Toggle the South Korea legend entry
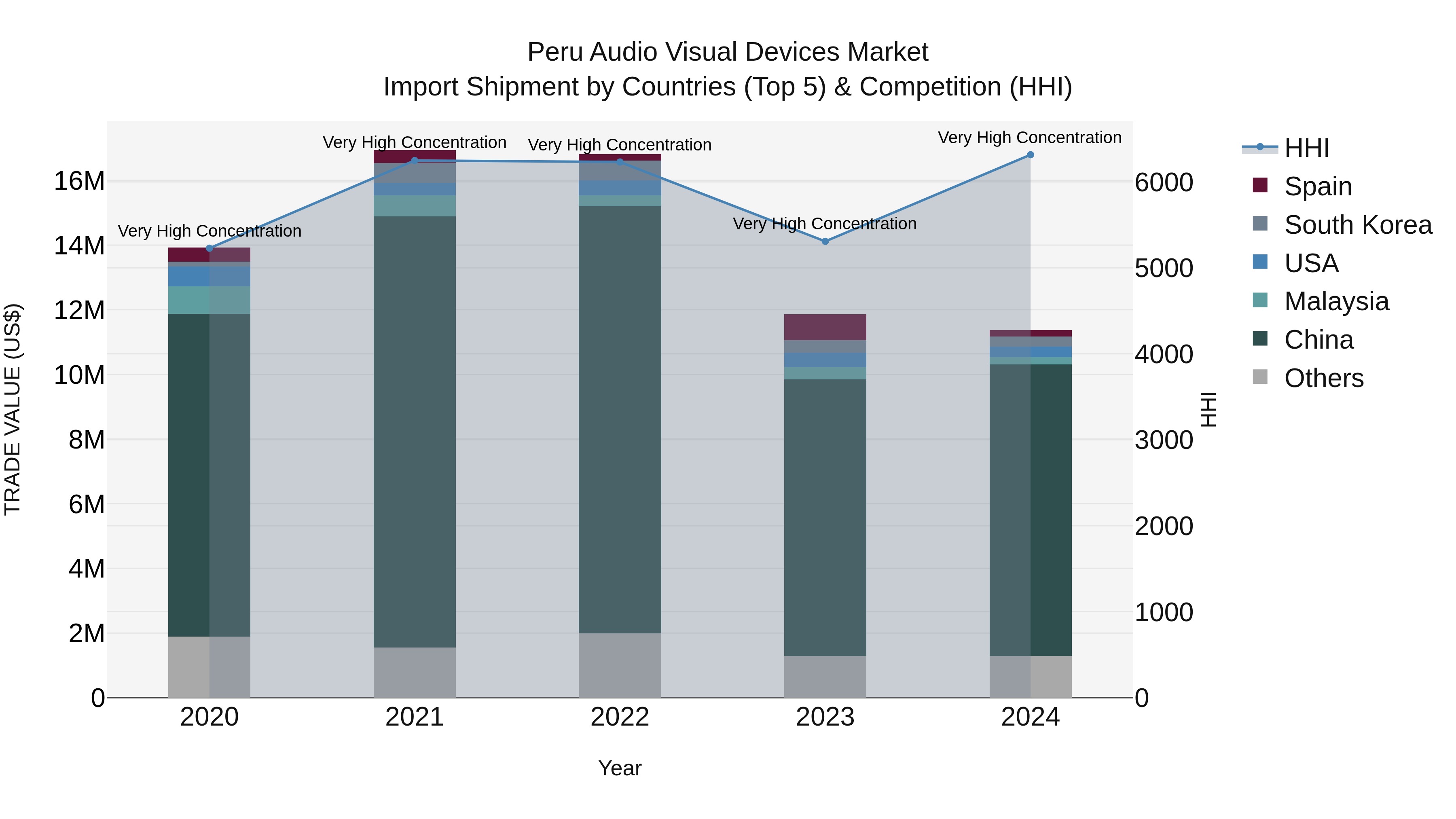1456x819 pixels. (1342, 224)
